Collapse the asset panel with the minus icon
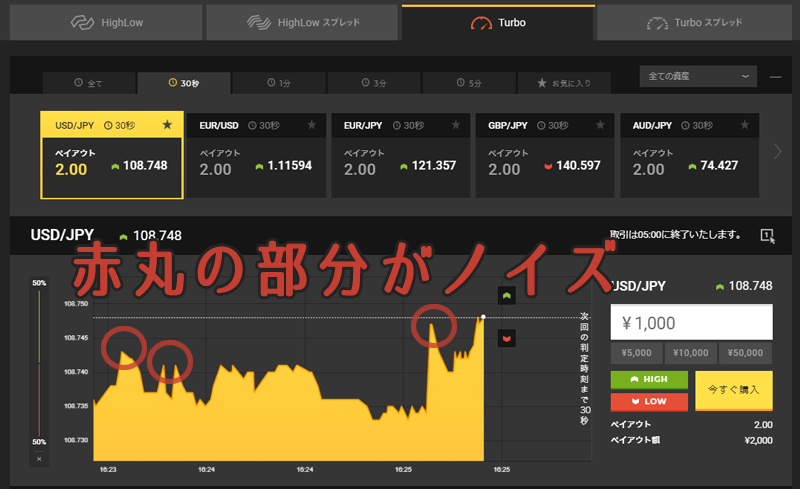 (x=776, y=77)
